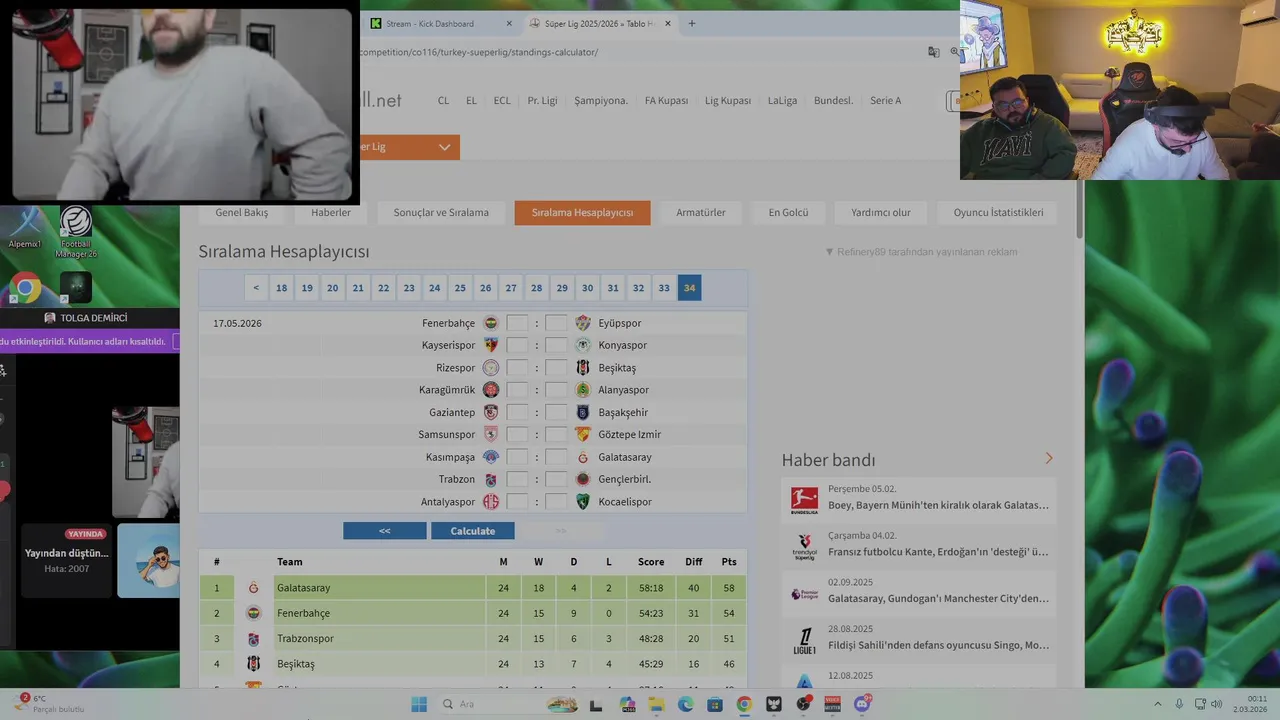Open news about Boey and Bayern Münih
This screenshot has width=1280, height=720.
pos(938,505)
